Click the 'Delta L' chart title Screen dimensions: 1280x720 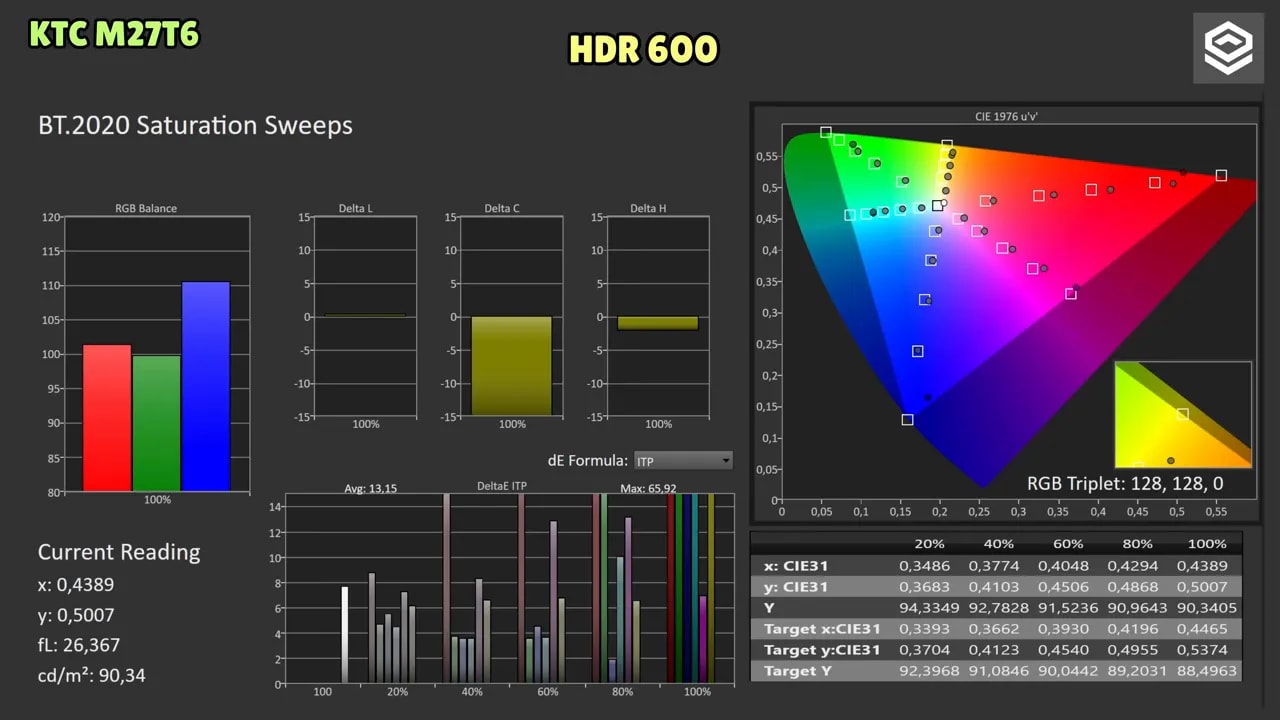(356, 209)
